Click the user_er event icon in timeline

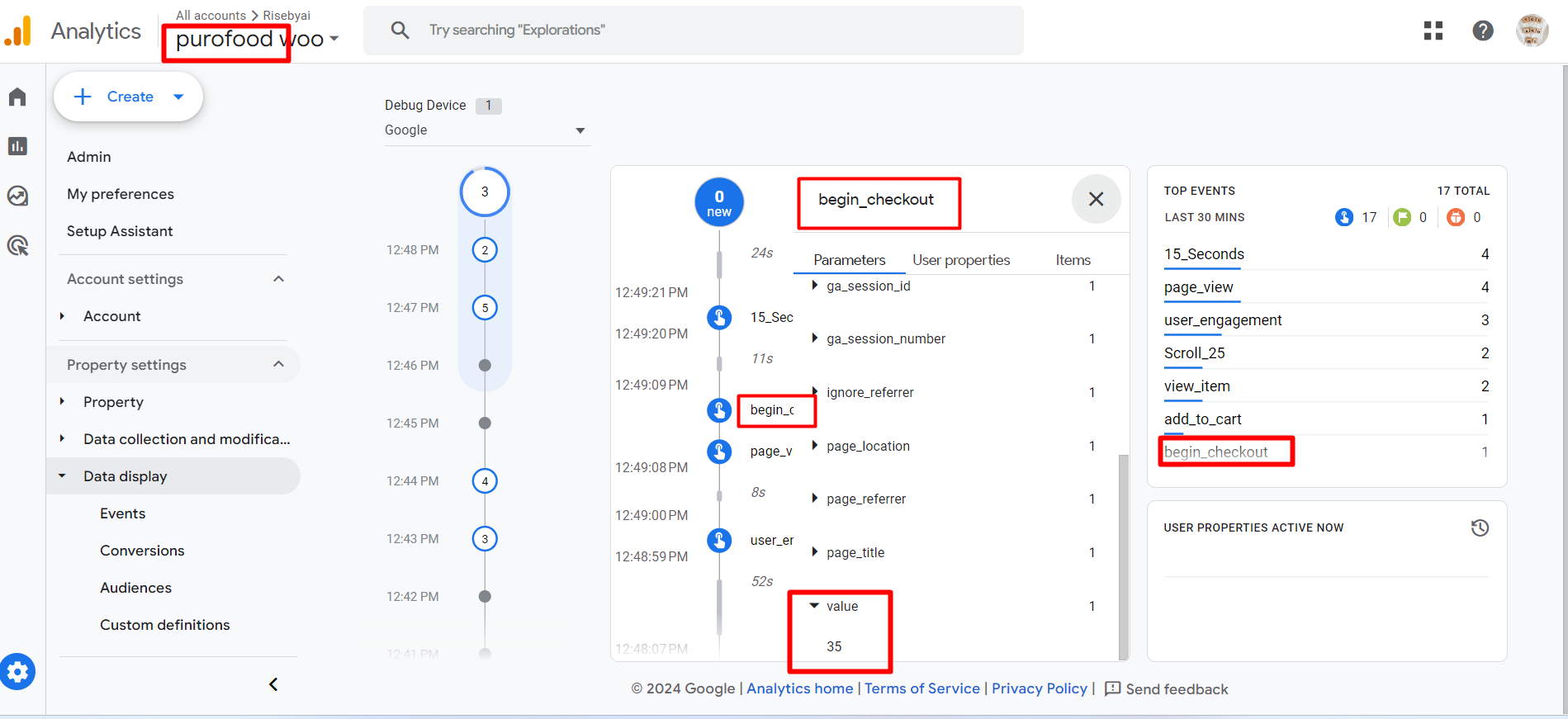click(719, 541)
